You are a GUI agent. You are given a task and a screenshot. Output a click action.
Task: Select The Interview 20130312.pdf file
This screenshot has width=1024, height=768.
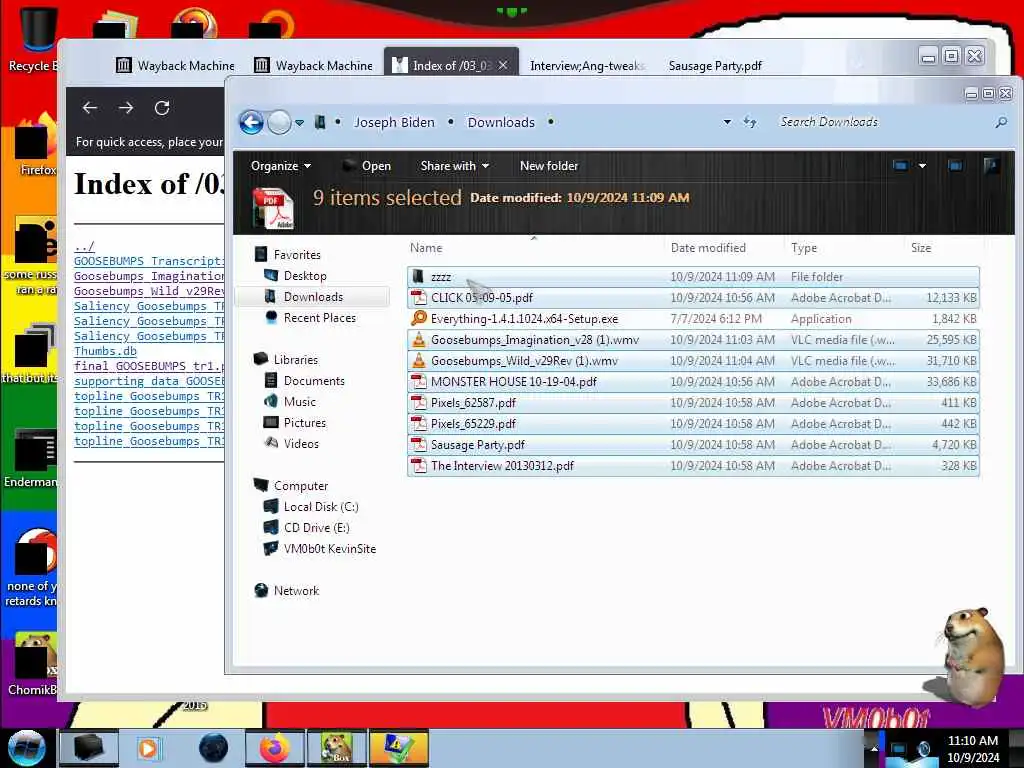coord(693,466)
